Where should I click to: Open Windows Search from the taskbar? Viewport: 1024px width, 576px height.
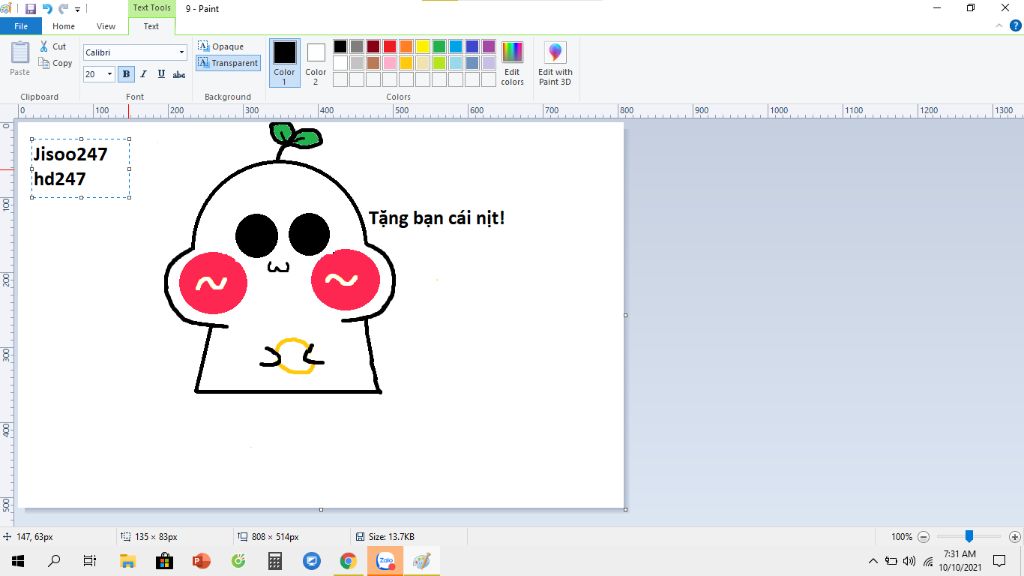coord(54,561)
